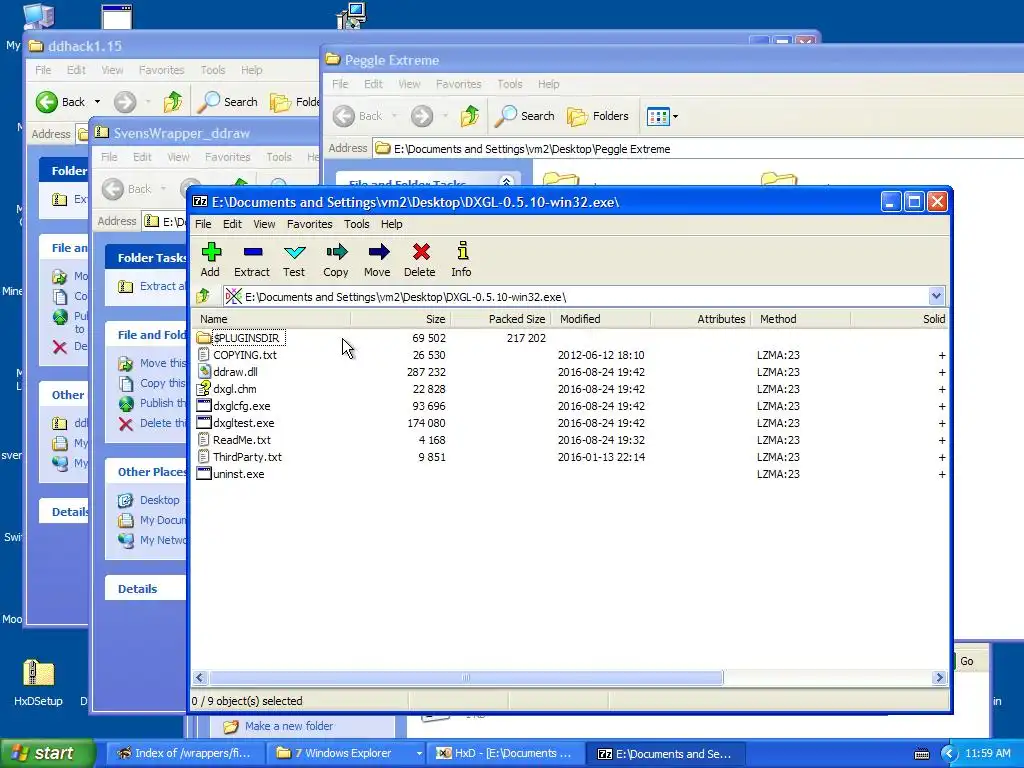Open Tools menu in ddhack1.15 window
This screenshot has height=768, width=1024.
213,70
